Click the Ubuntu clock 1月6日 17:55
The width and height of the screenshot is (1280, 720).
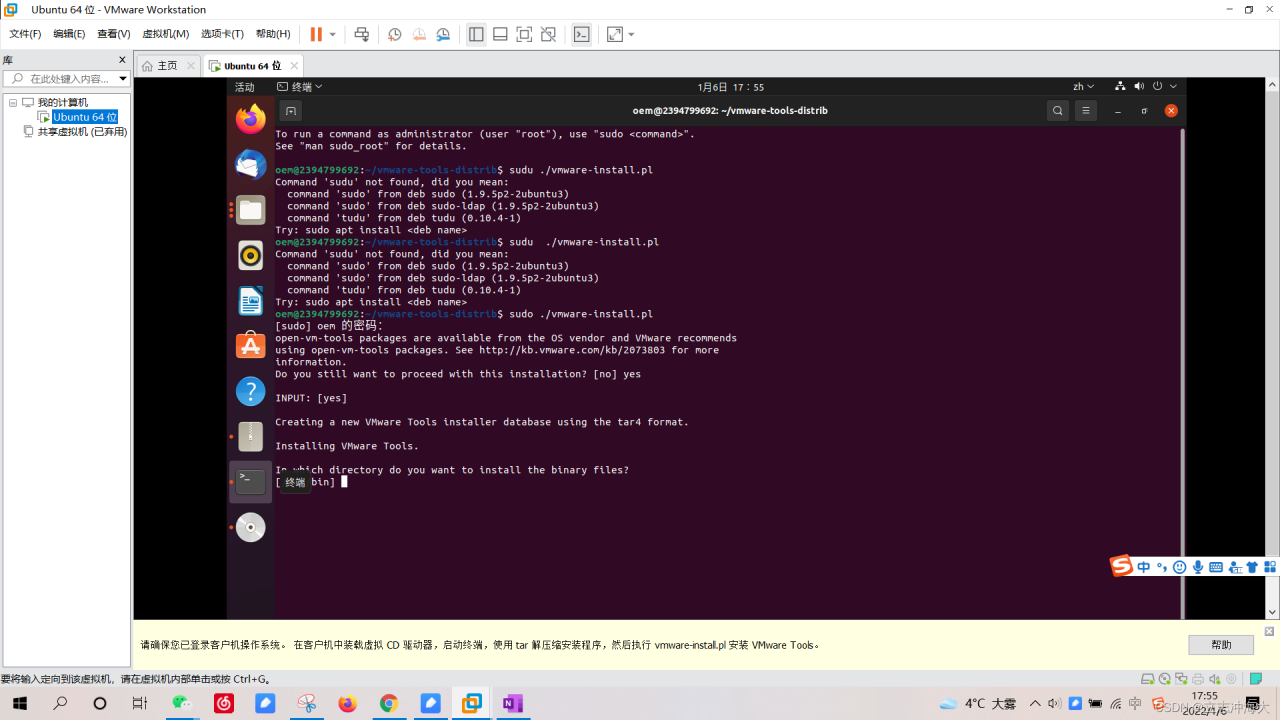pos(730,87)
